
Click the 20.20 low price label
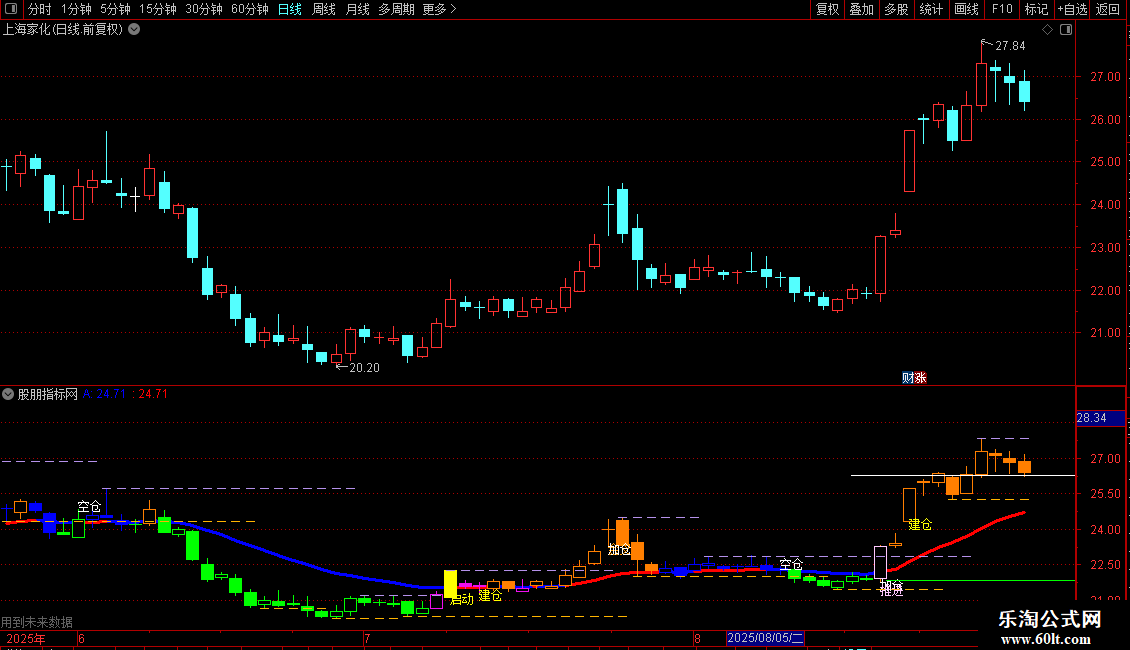pyautogui.click(x=364, y=368)
